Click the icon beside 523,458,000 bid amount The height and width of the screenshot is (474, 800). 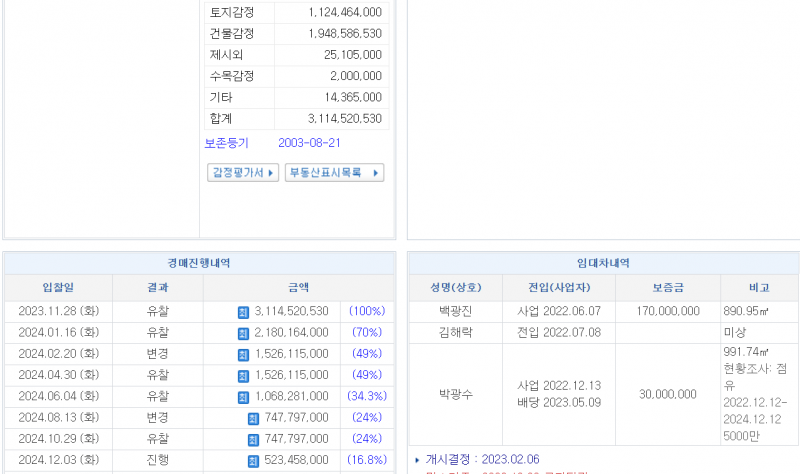pyautogui.click(x=252, y=460)
